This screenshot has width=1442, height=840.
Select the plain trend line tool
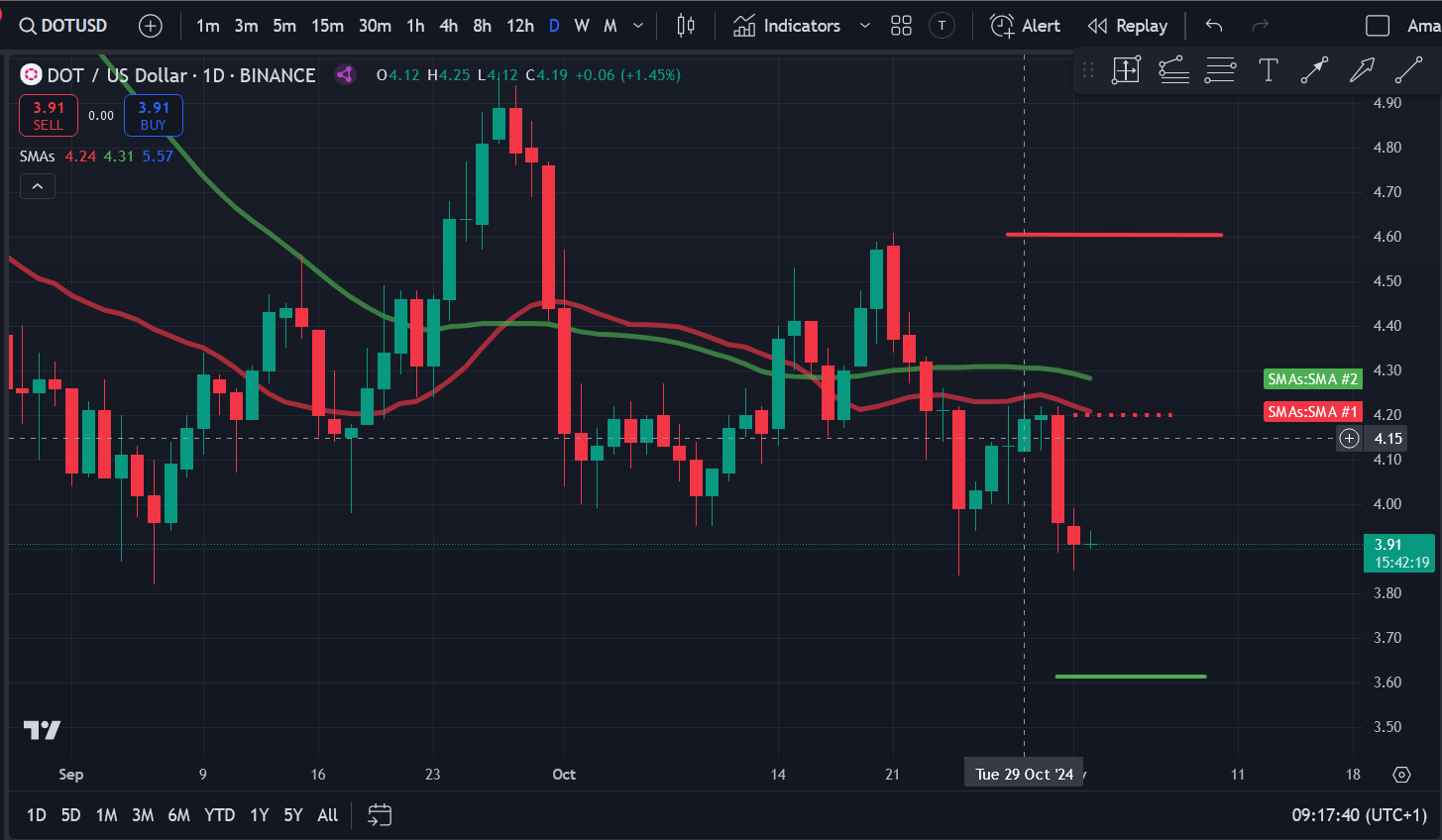[1408, 70]
